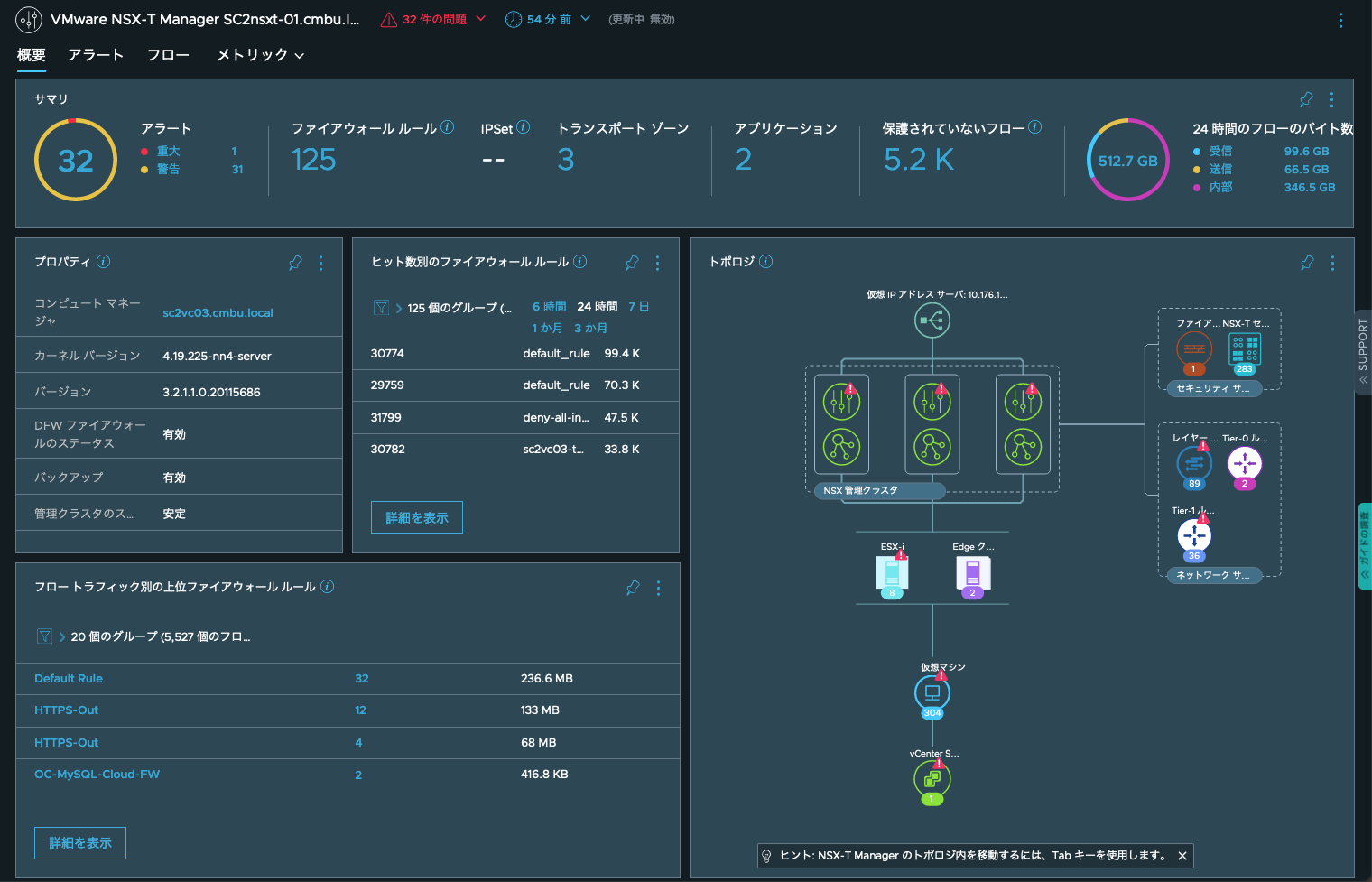Image resolution: width=1372 pixels, height=882 pixels.
Task: Close the topology Tab key hint banner
Action: 1182,856
